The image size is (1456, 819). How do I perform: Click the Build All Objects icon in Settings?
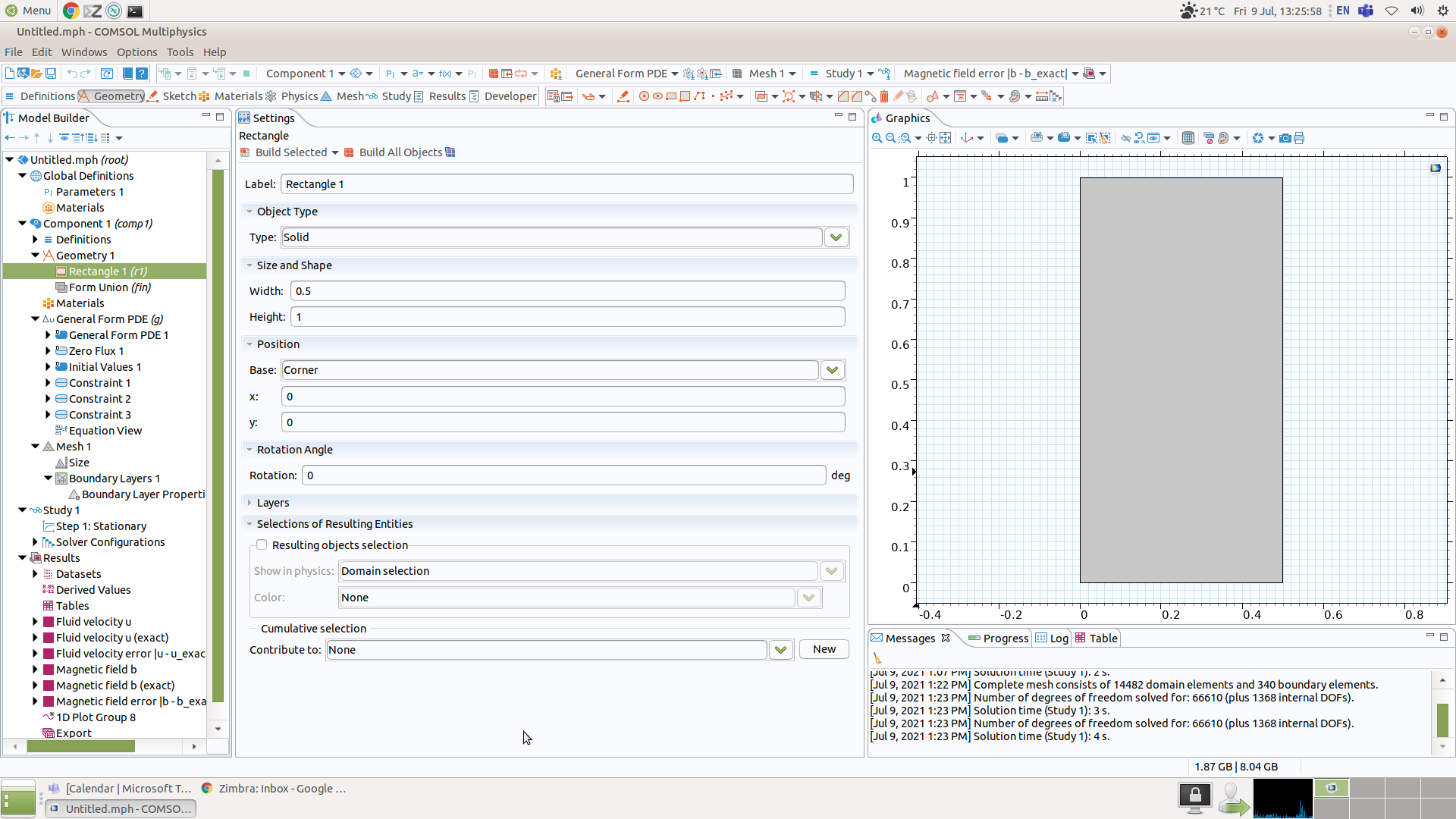pyautogui.click(x=349, y=152)
